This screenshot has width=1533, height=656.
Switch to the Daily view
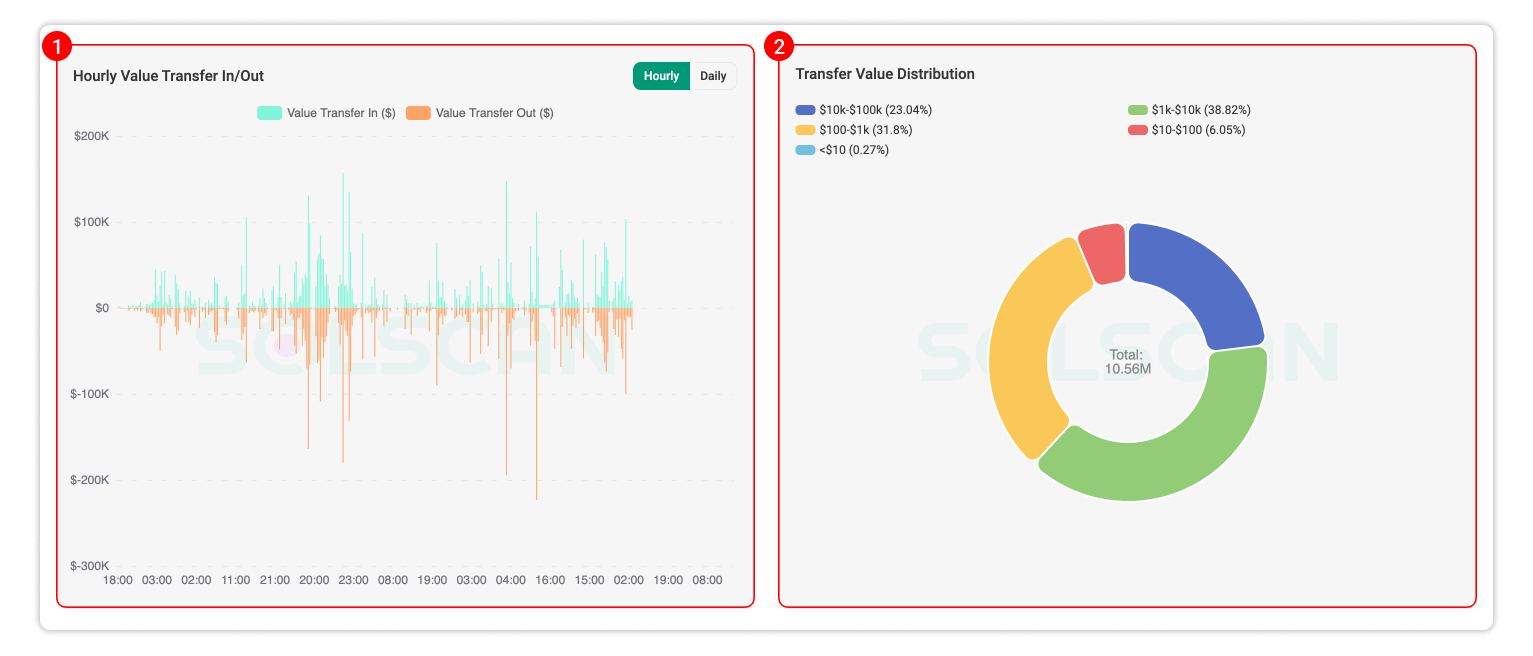click(x=713, y=75)
